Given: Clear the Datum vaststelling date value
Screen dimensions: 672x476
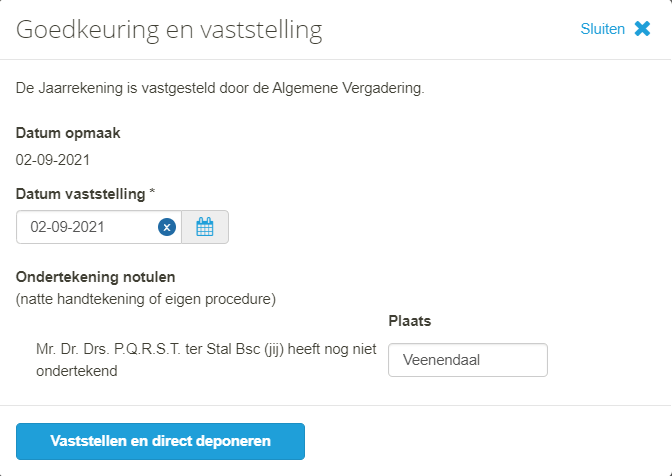Looking at the screenshot, I should pyautogui.click(x=167, y=227).
